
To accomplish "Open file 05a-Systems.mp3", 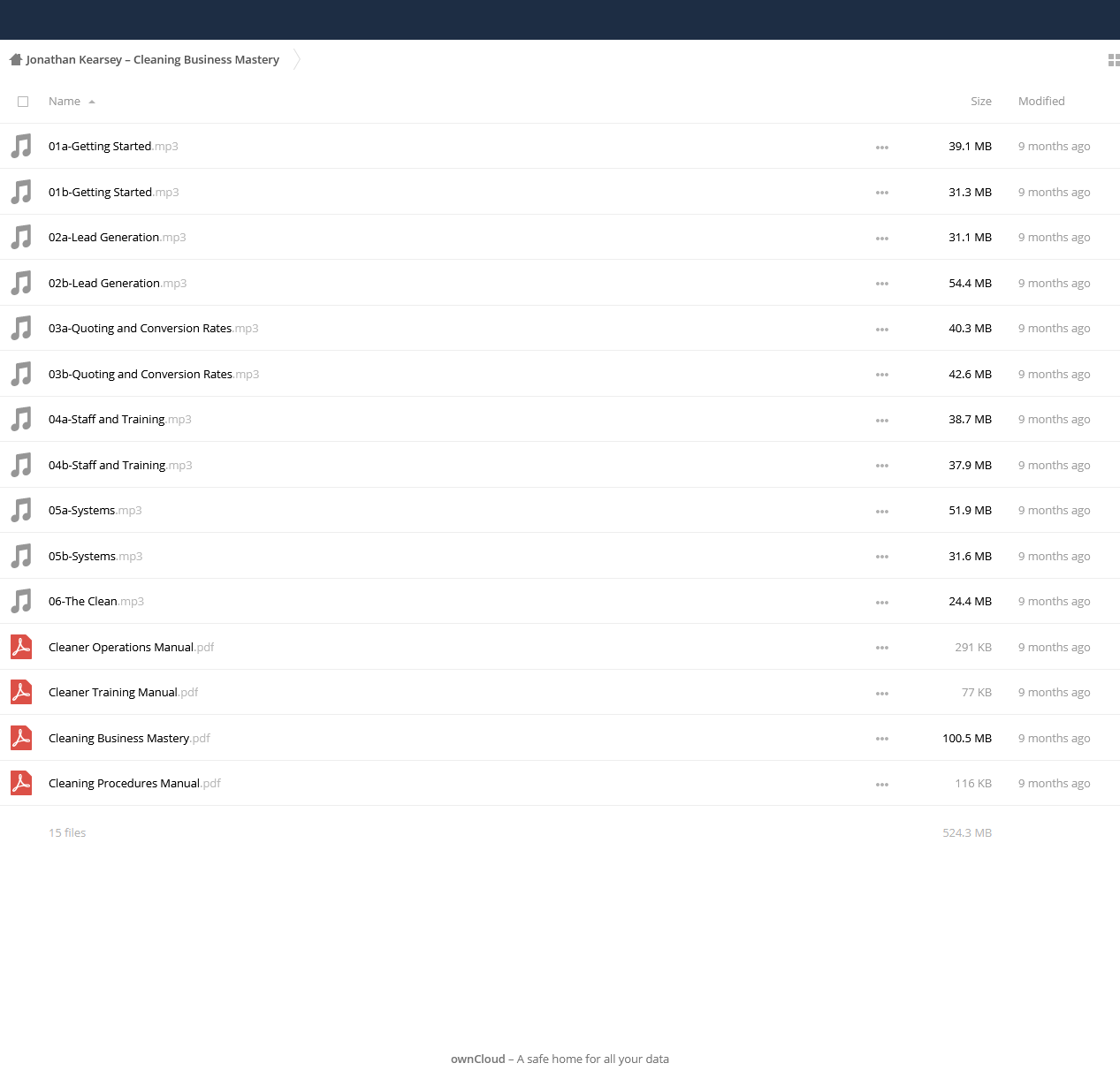I will click(95, 511).
